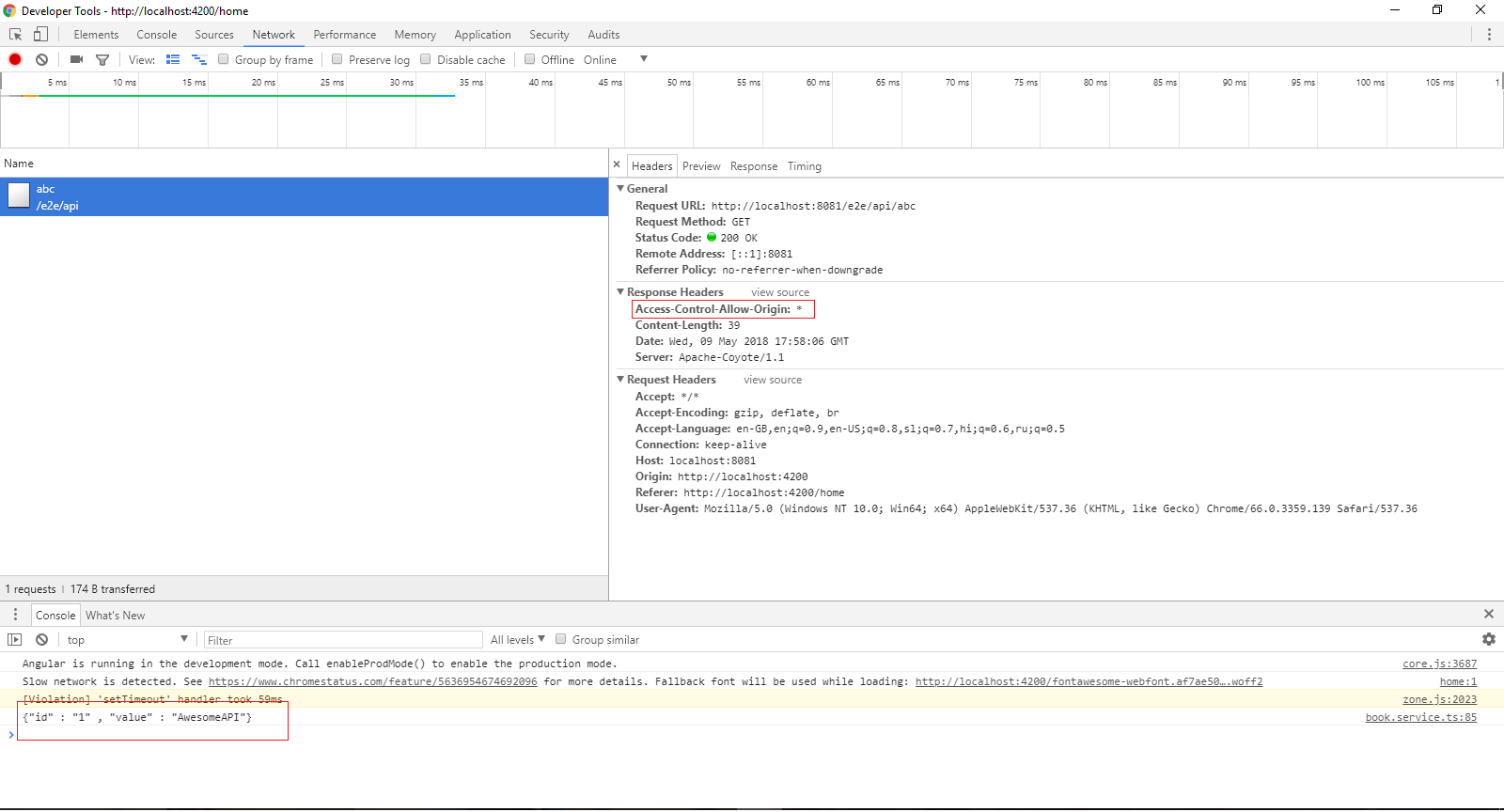Collapse the Response Headers section
This screenshot has height=812, width=1504.
click(620, 291)
